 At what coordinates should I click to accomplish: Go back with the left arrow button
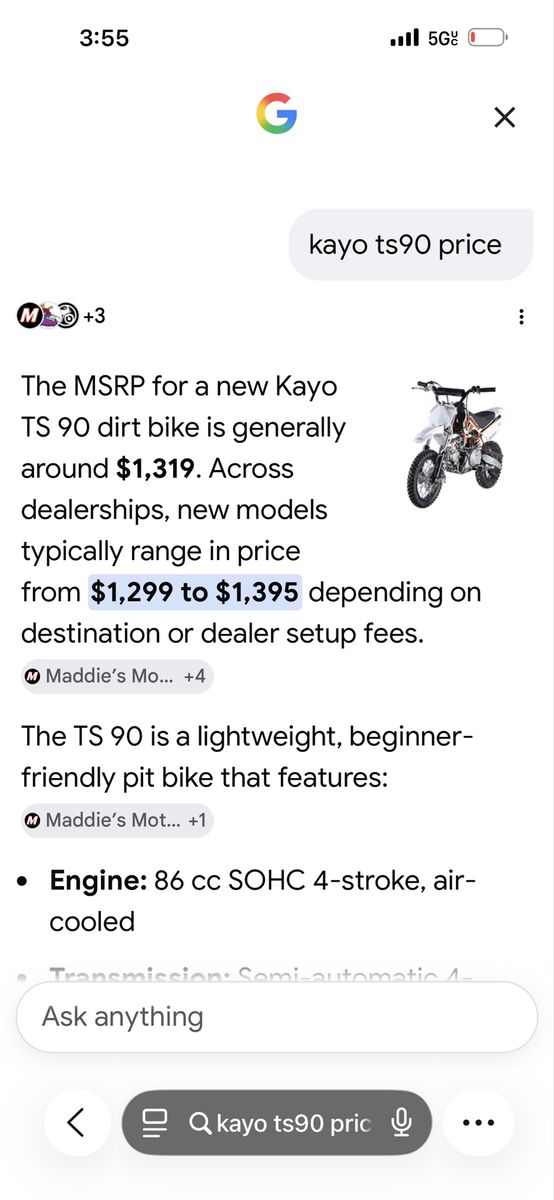[x=76, y=1123]
